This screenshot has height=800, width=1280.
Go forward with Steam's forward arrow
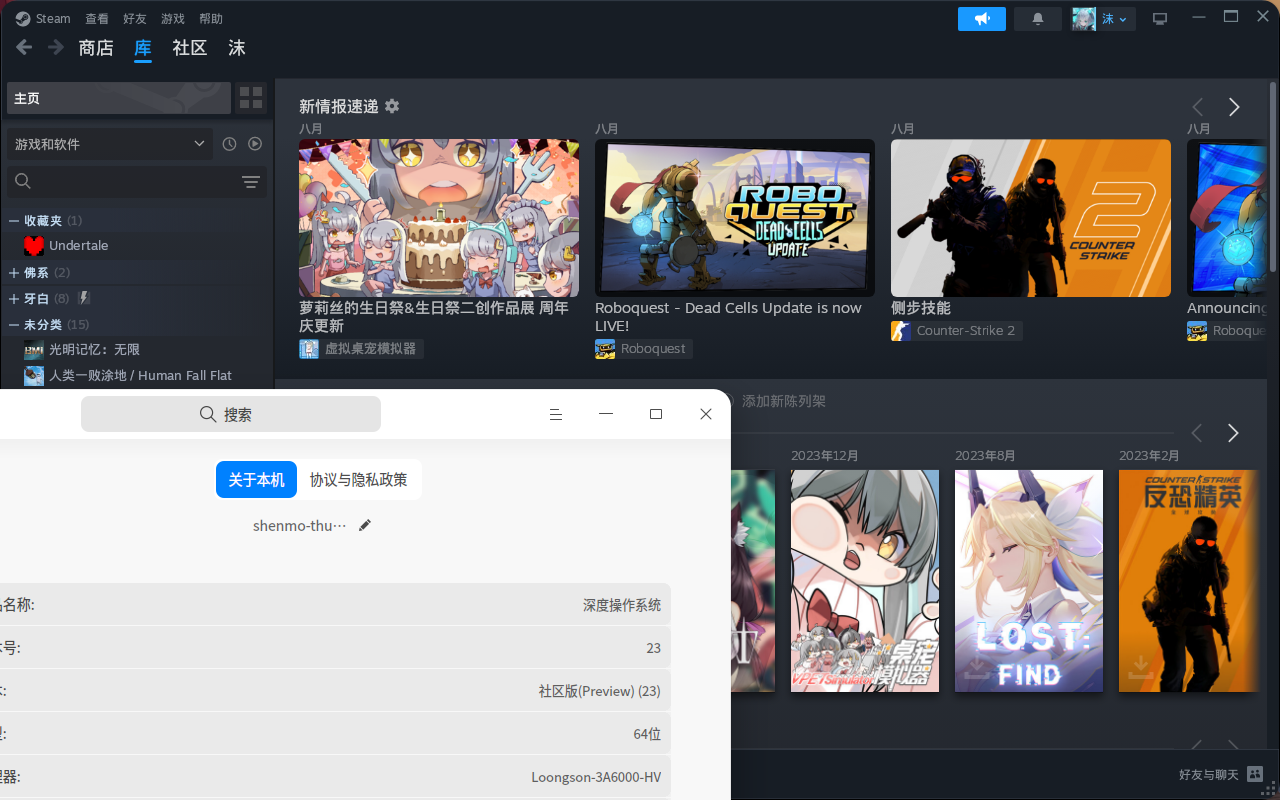[56, 47]
